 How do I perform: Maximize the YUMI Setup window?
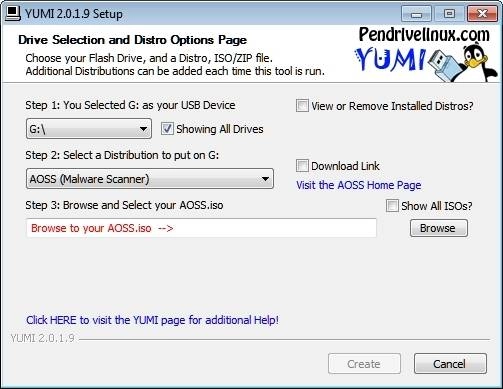point(449,14)
